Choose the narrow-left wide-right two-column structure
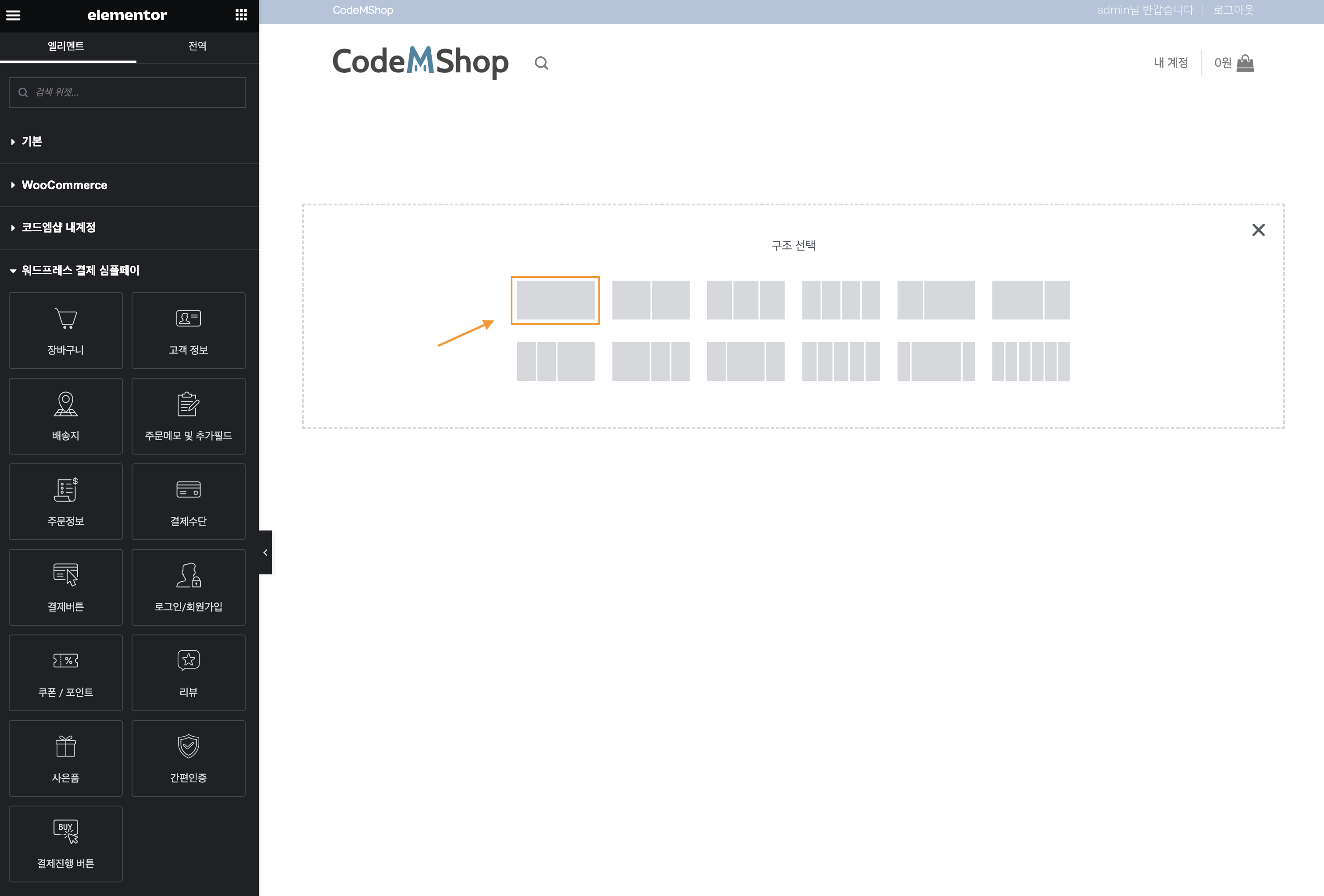The width and height of the screenshot is (1324, 896). coord(935,300)
